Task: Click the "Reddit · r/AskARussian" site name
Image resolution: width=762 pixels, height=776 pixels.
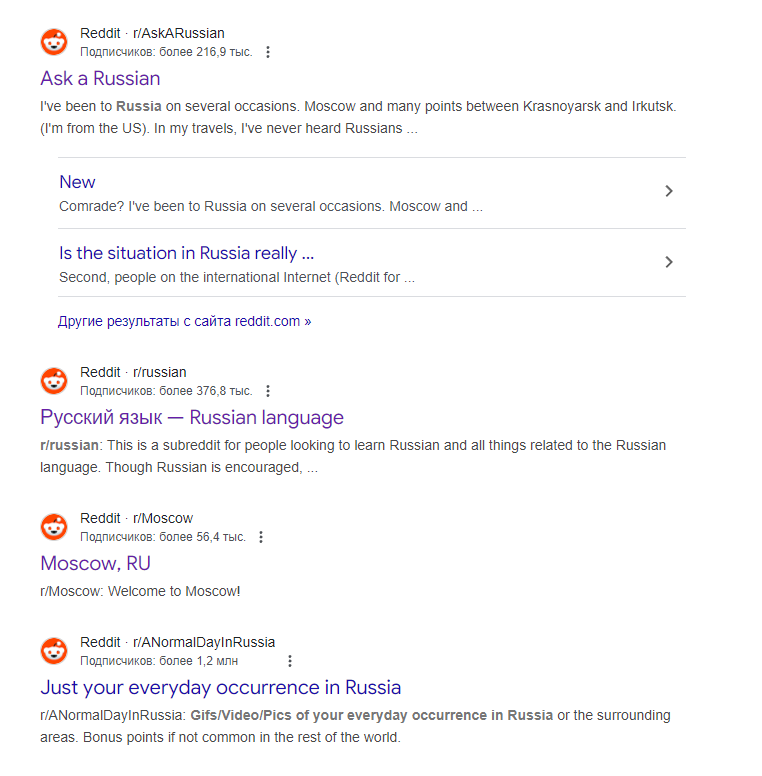Action: (152, 33)
